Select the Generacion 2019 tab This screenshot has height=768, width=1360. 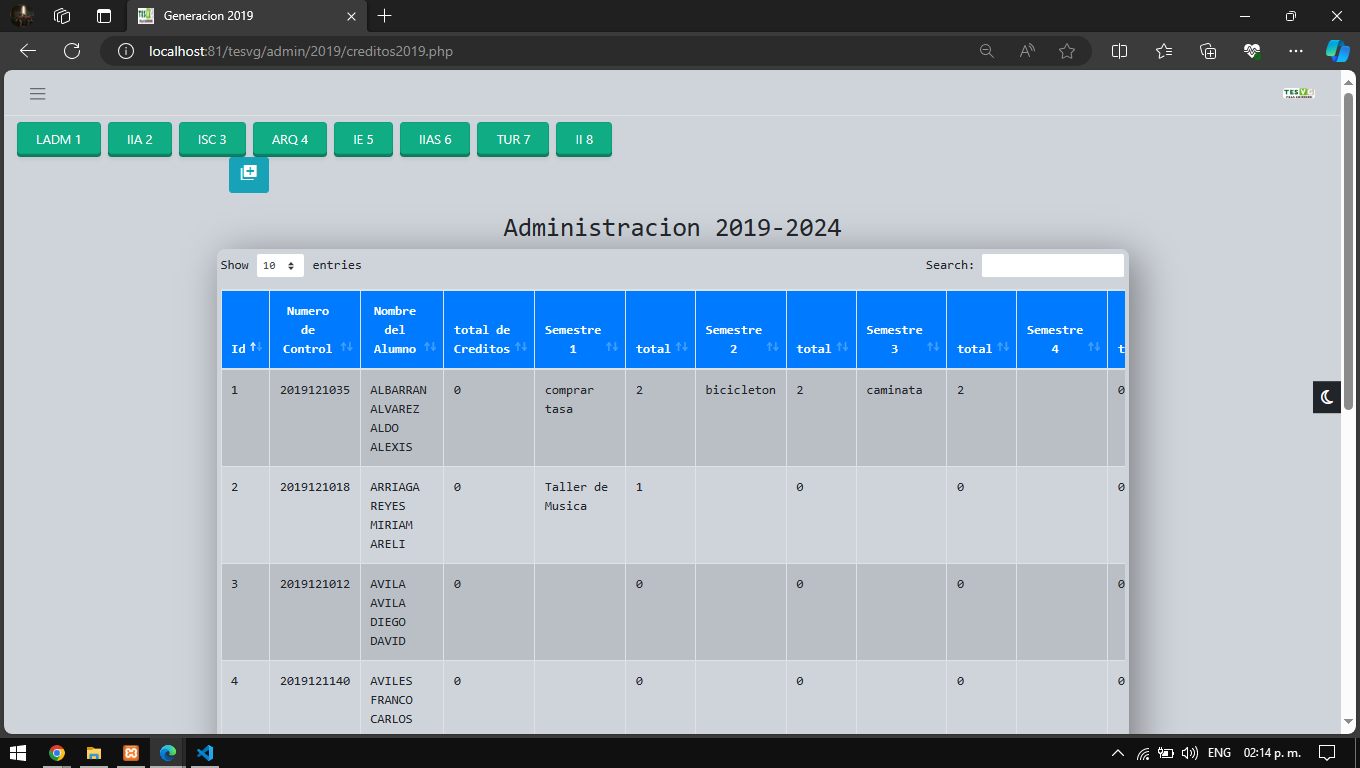[246, 16]
